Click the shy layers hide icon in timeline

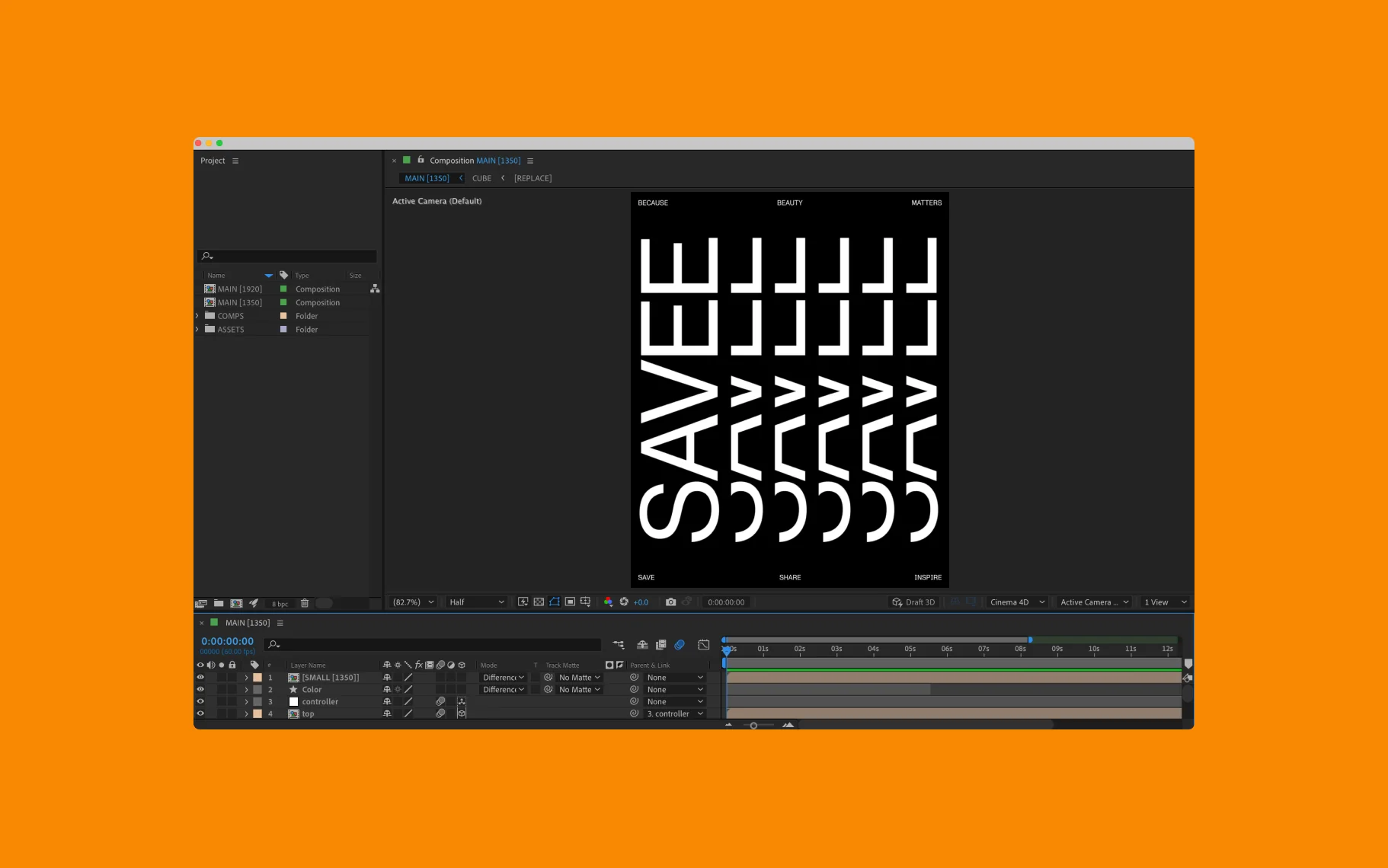pos(642,645)
